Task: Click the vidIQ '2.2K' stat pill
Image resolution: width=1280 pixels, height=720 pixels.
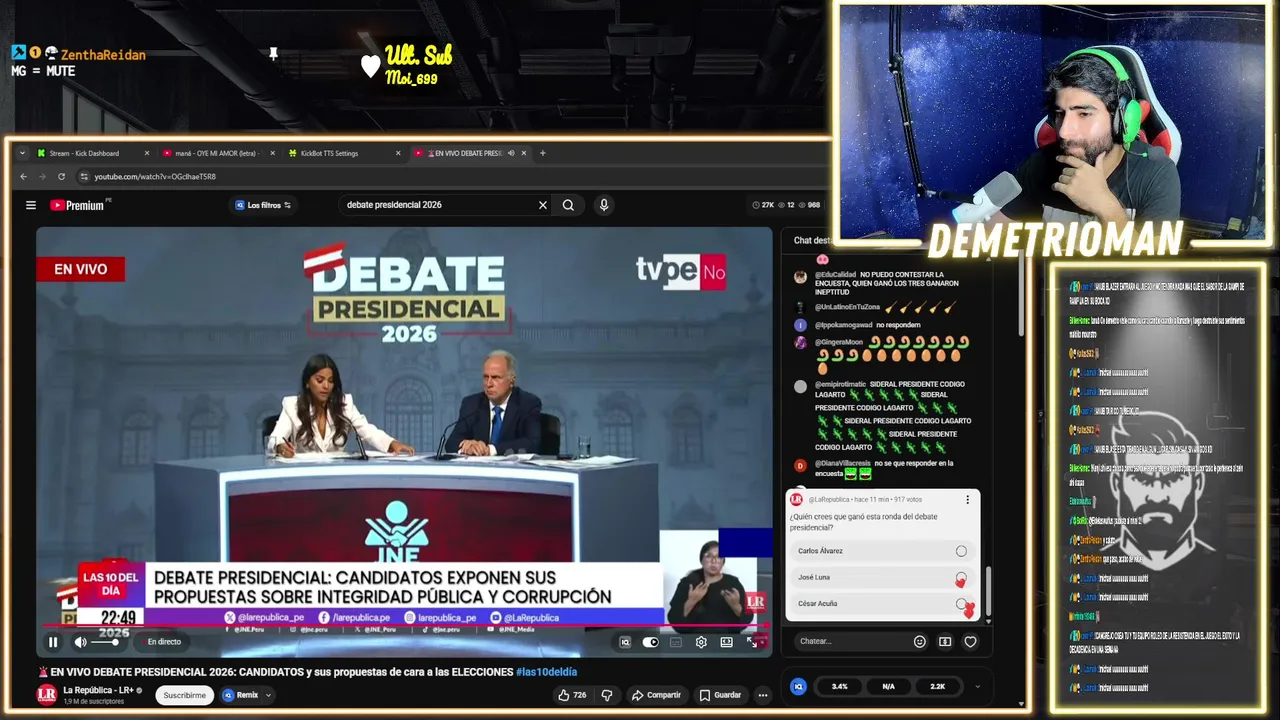Action: click(938, 686)
